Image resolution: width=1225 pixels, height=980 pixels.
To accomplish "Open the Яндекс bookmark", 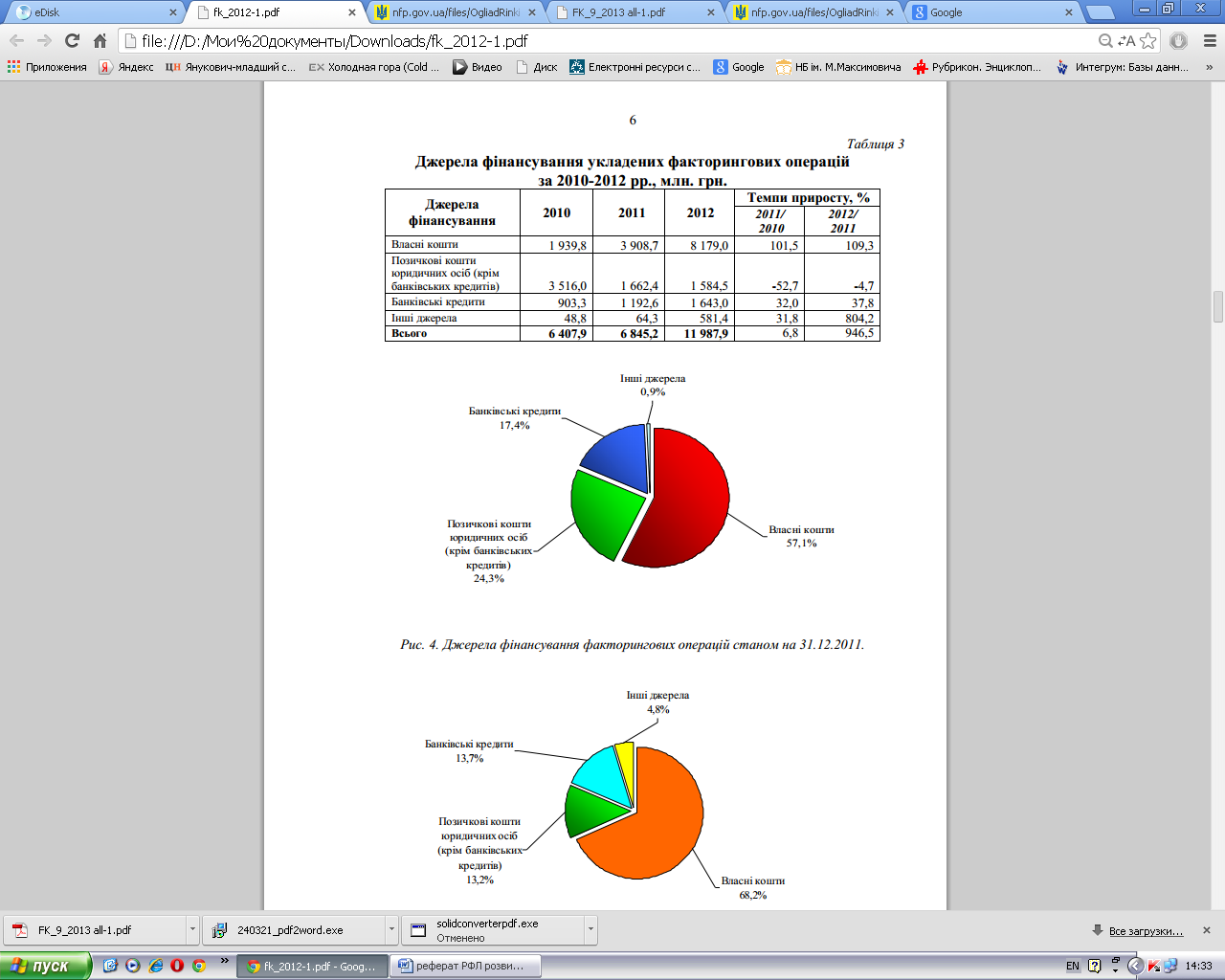I will coord(126,67).
